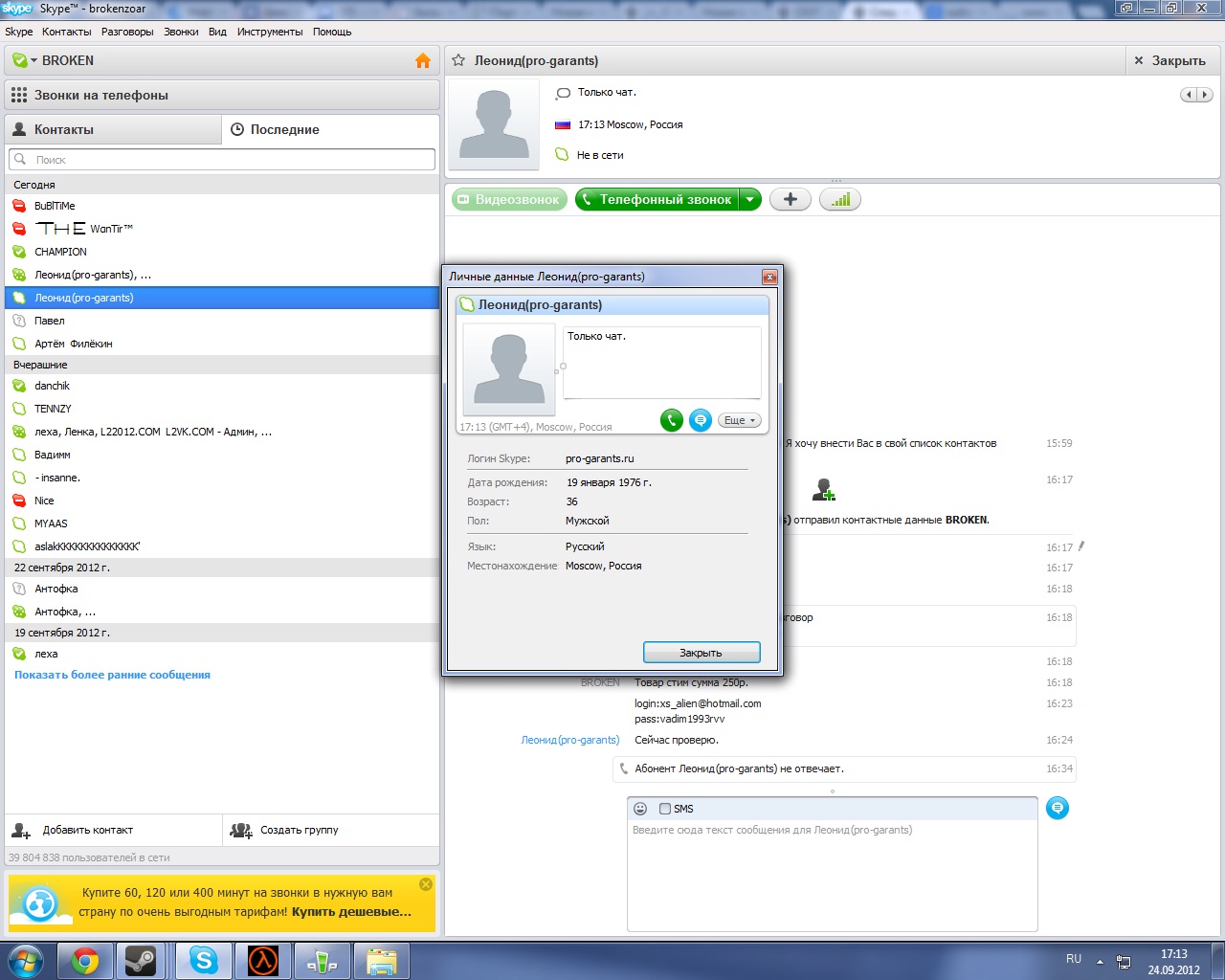Open emoticon picker in message box
Viewport: 1225px width, 980px height.
(640, 809)
